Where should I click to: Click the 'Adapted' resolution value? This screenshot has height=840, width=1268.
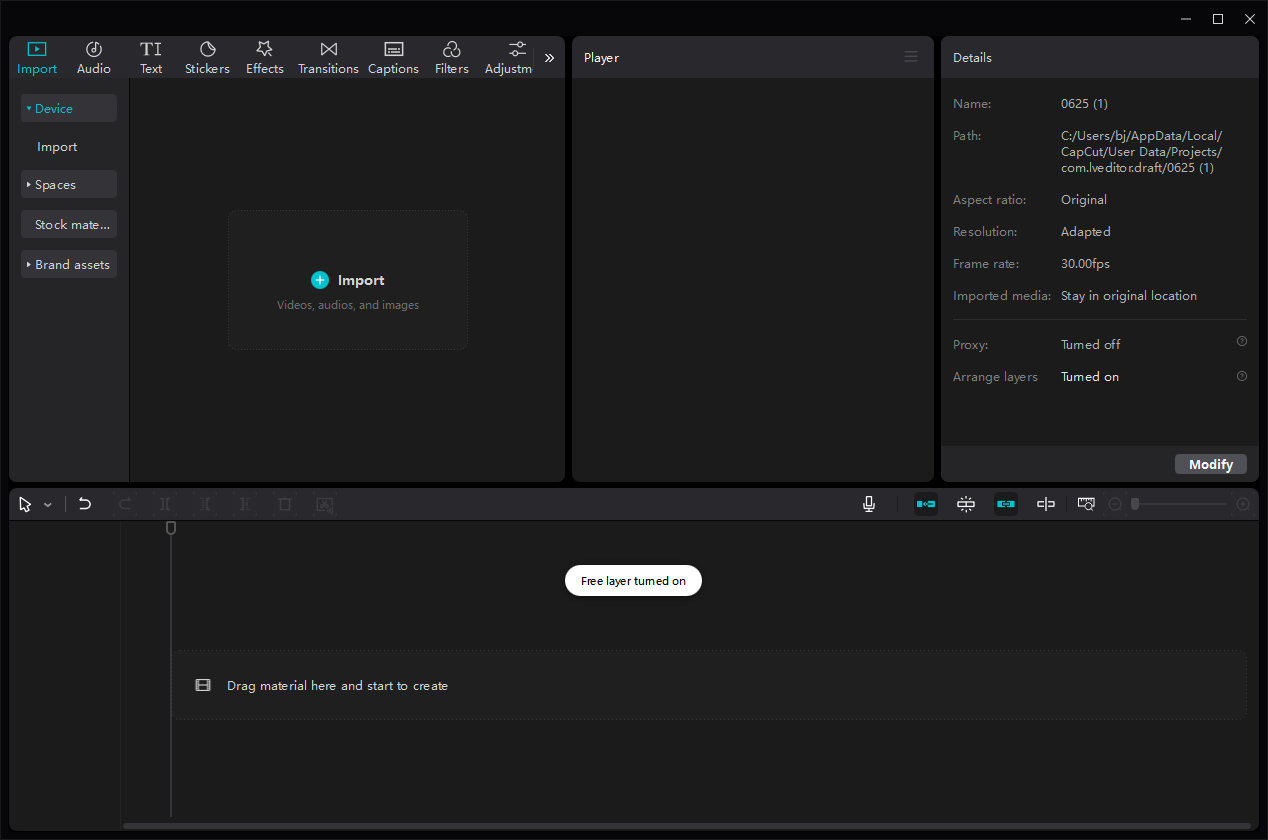[x=1086, y=232]
